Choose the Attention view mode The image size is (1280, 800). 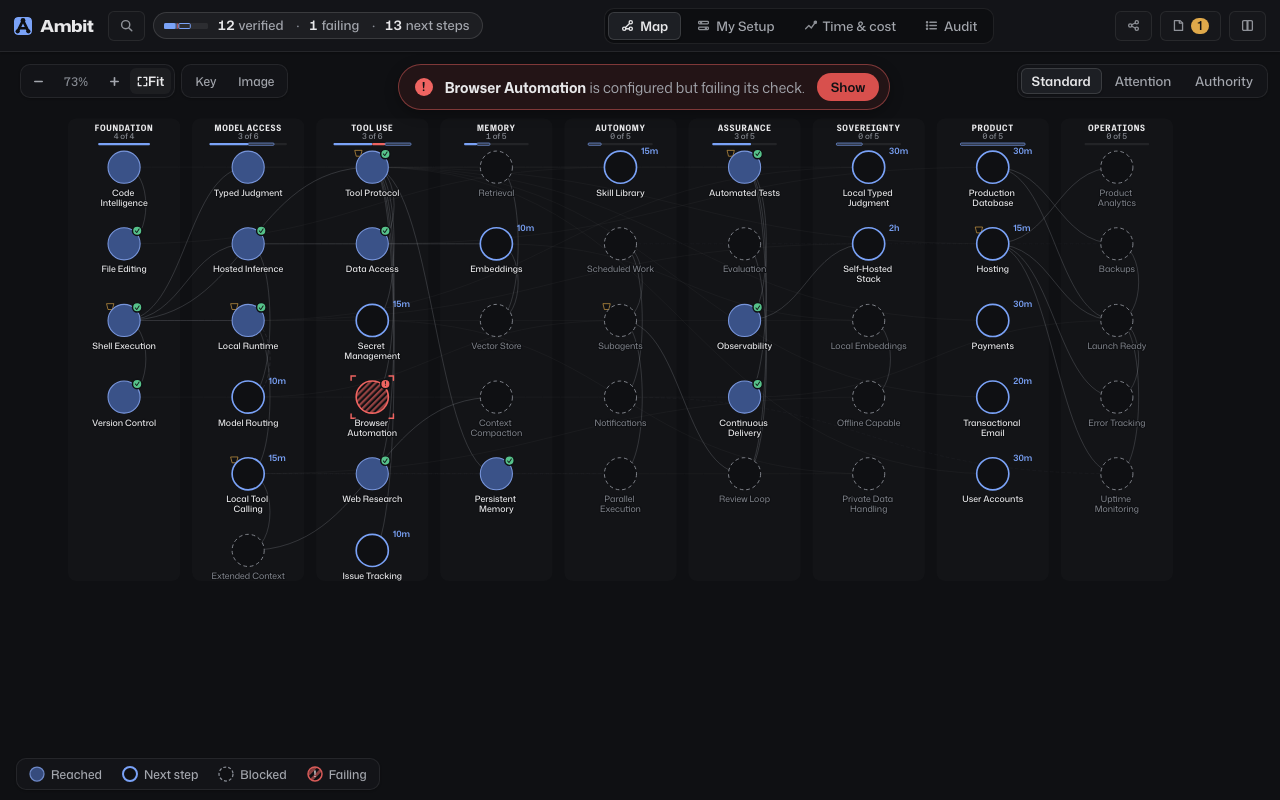tap(1142, 82)
